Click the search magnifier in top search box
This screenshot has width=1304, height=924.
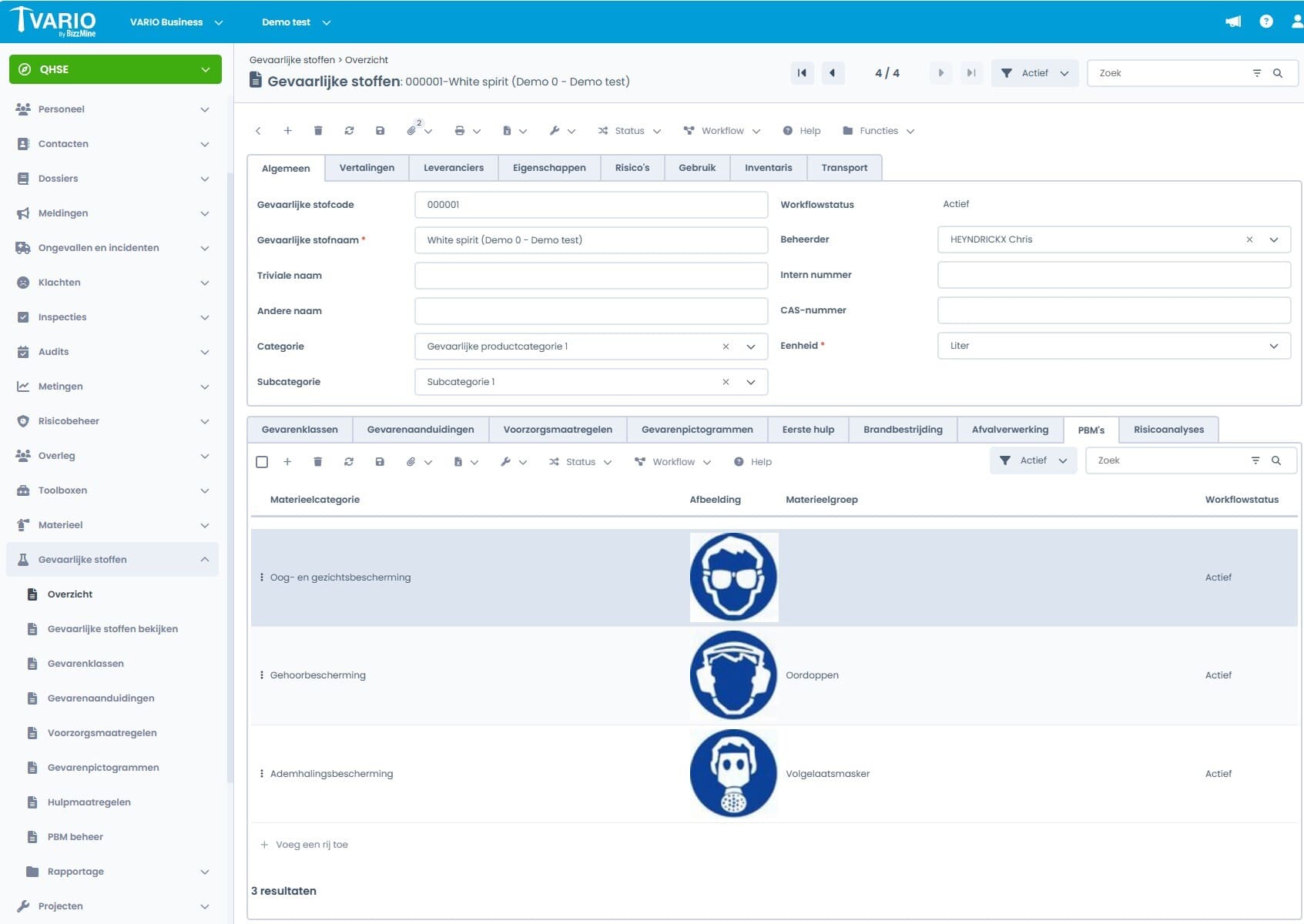1278,73
